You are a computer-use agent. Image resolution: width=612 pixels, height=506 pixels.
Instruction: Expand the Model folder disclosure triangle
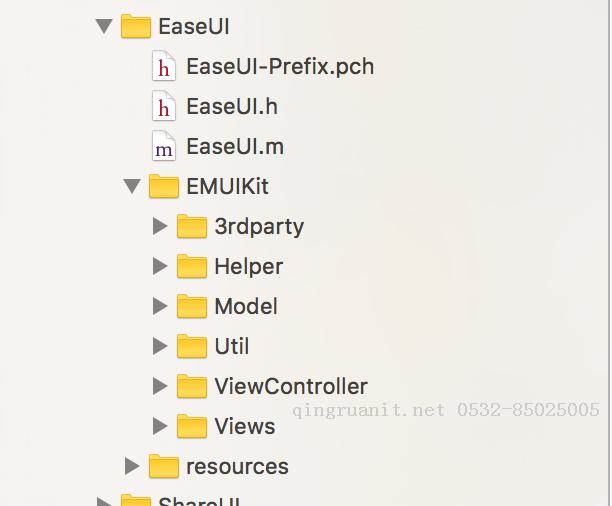tap(160, 306)
